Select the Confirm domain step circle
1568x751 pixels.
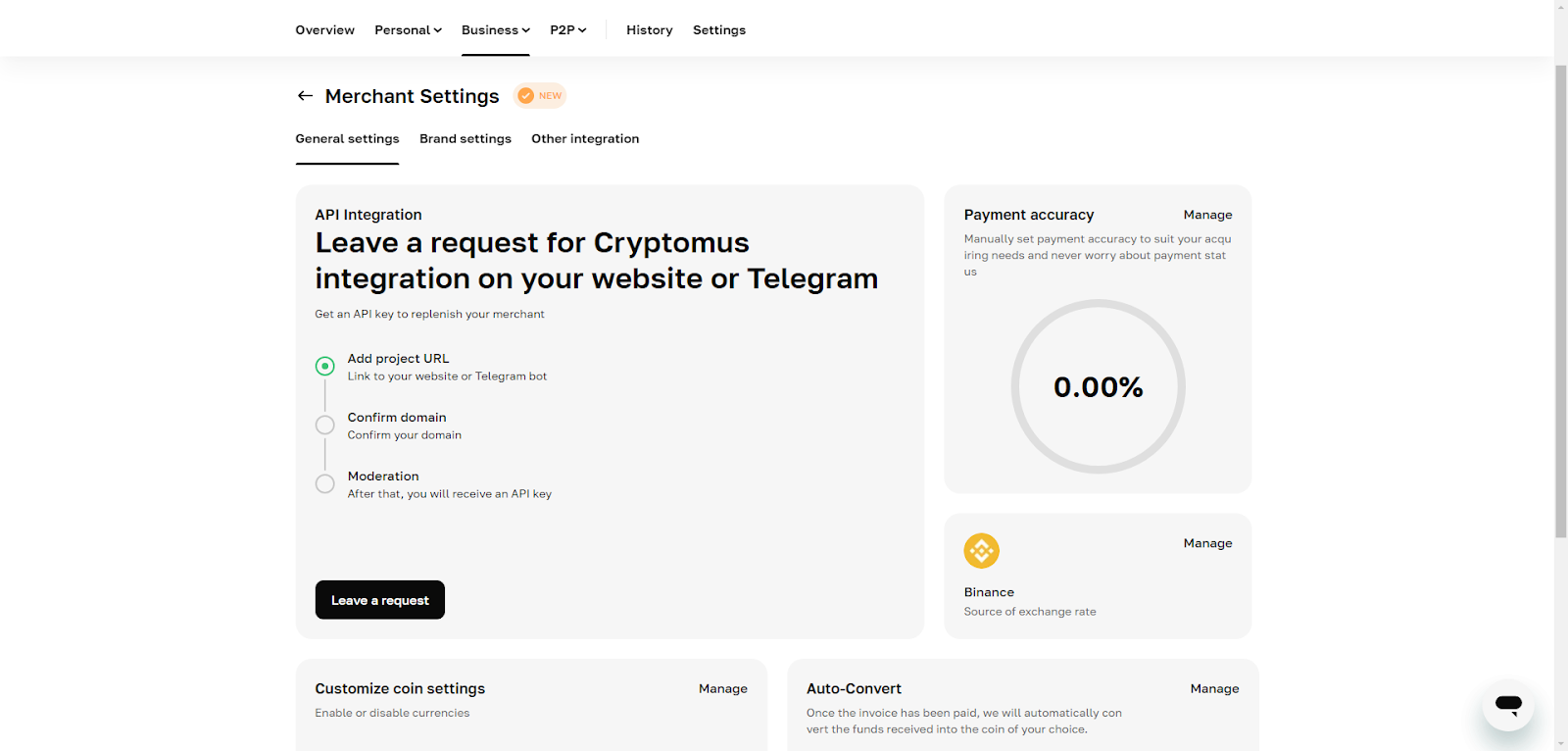325,425
